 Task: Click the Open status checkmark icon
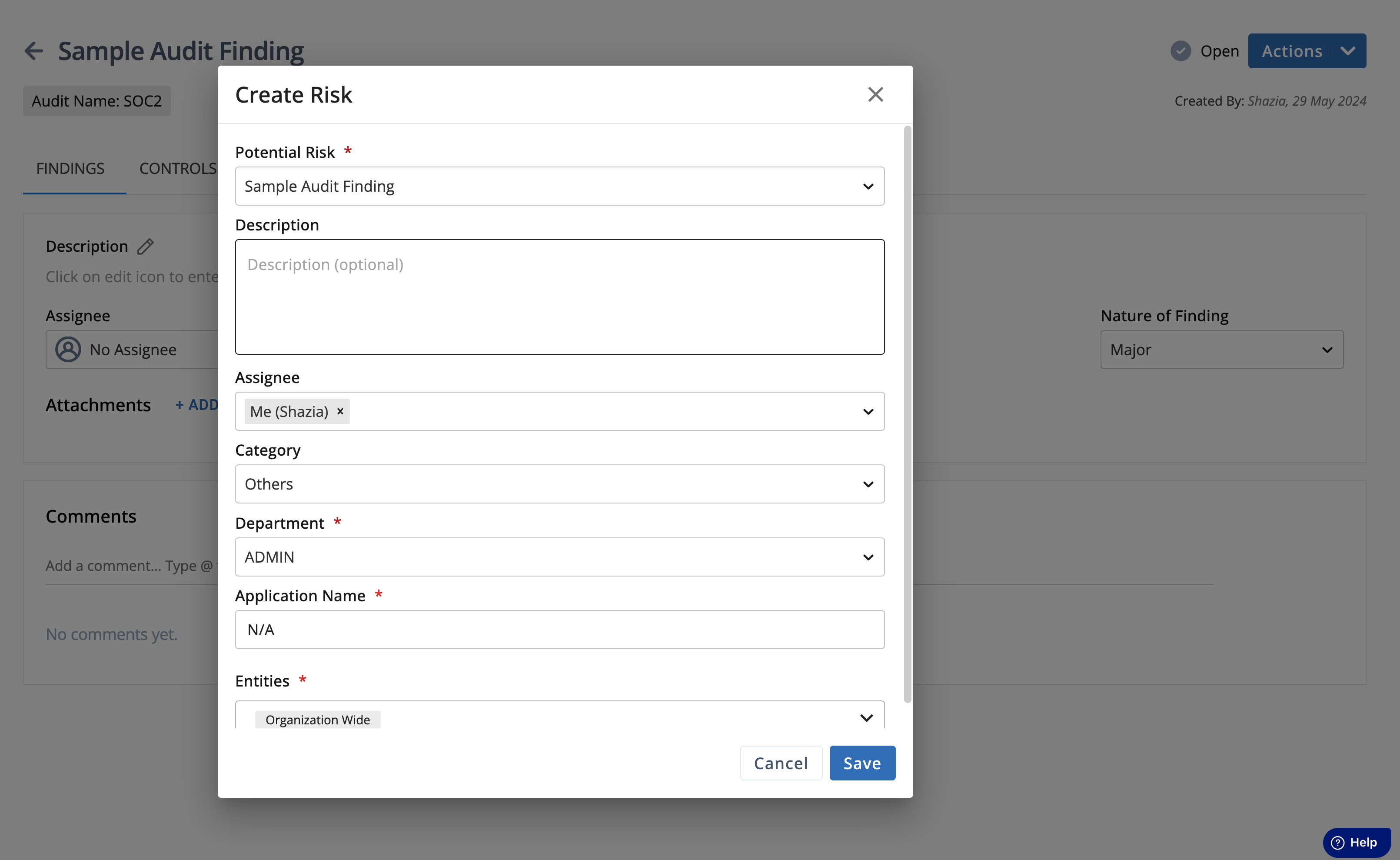[1181, 51]
